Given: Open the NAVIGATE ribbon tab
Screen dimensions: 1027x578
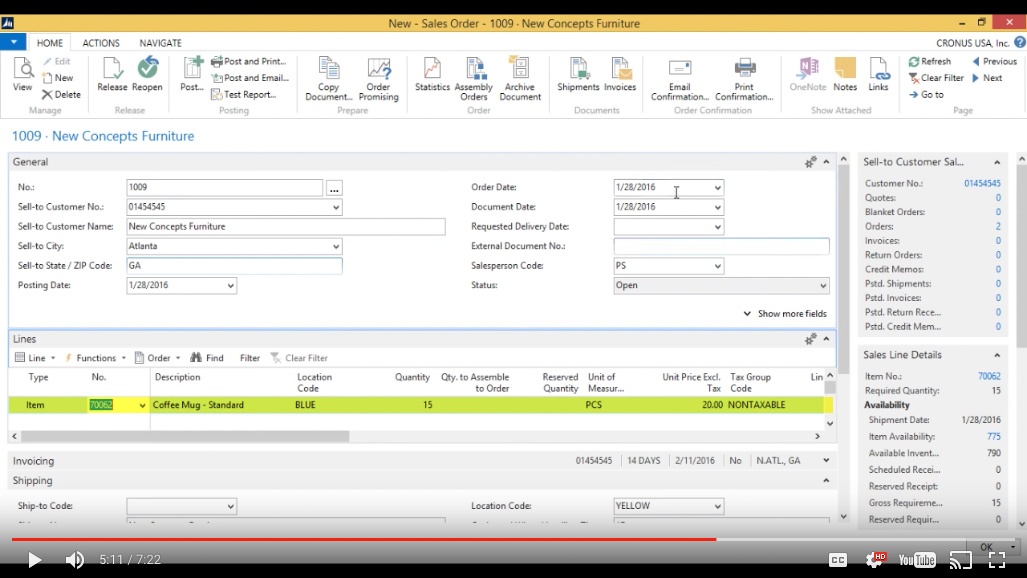Looking at the screenshot, I should [x=160, y=43].
